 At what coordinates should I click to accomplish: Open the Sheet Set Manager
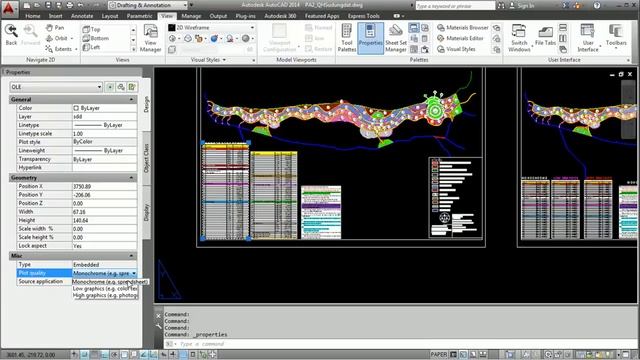(x=396, y=38)
